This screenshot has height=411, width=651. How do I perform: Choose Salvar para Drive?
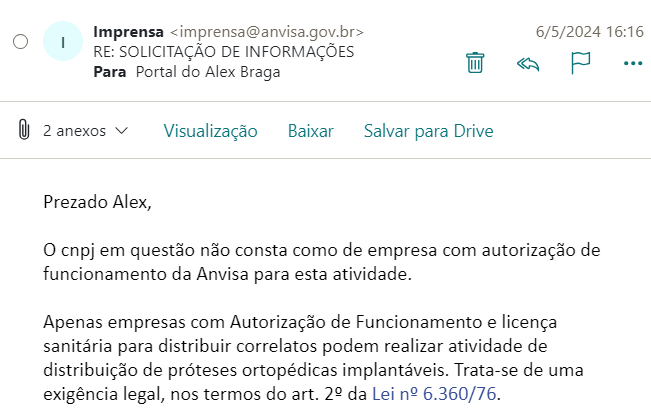pos(428,131)
